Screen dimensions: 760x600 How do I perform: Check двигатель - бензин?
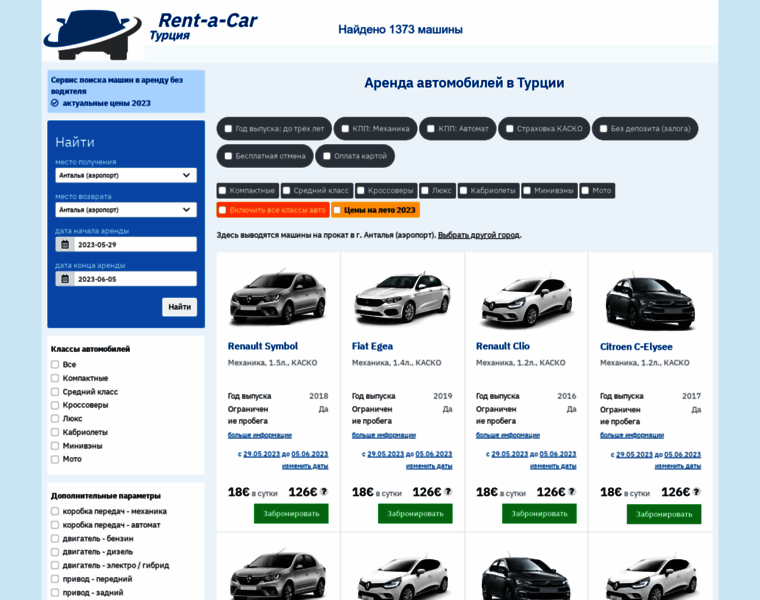click(x=55, y=538)
